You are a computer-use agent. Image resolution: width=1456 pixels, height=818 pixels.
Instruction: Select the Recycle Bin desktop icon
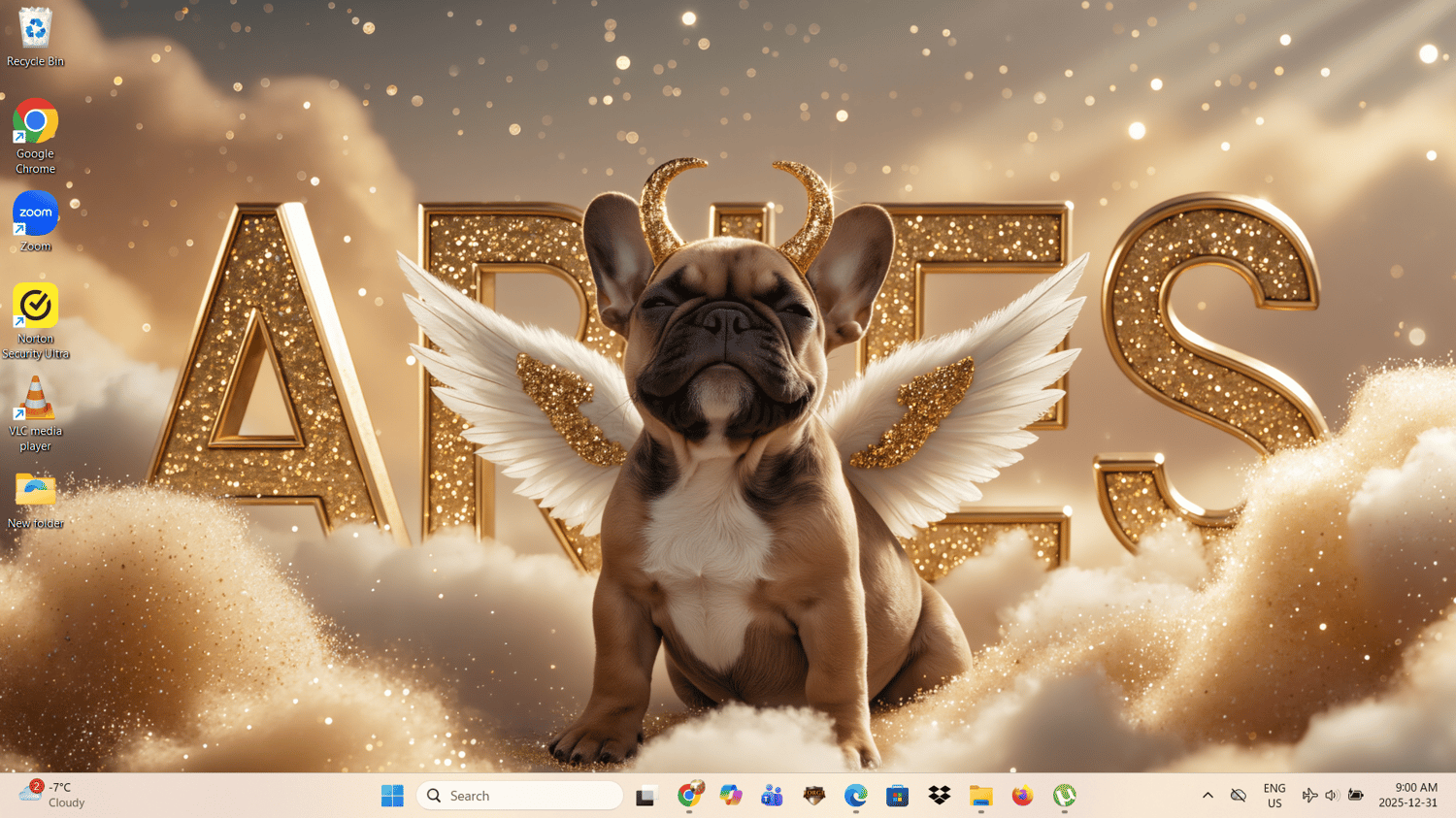pos(35,37)
